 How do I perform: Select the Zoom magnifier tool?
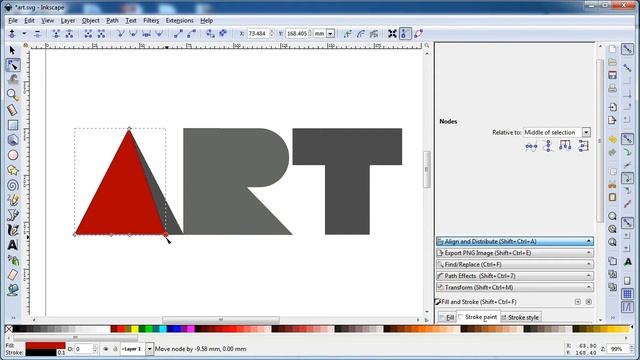[x=13, y=95]
